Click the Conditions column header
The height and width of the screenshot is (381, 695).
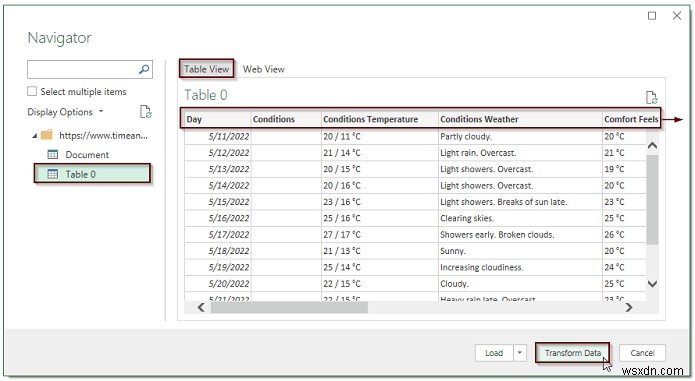tap(286, 119)
